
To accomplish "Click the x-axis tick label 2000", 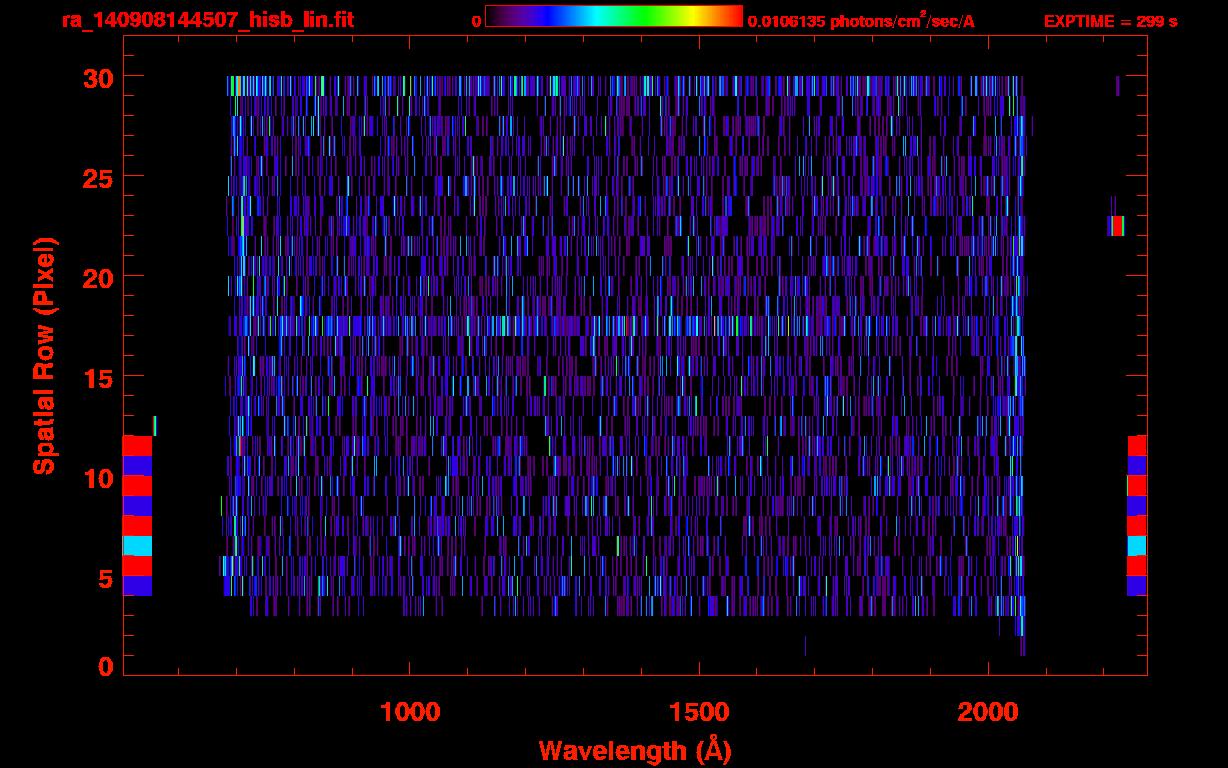I will coord(988,712).
